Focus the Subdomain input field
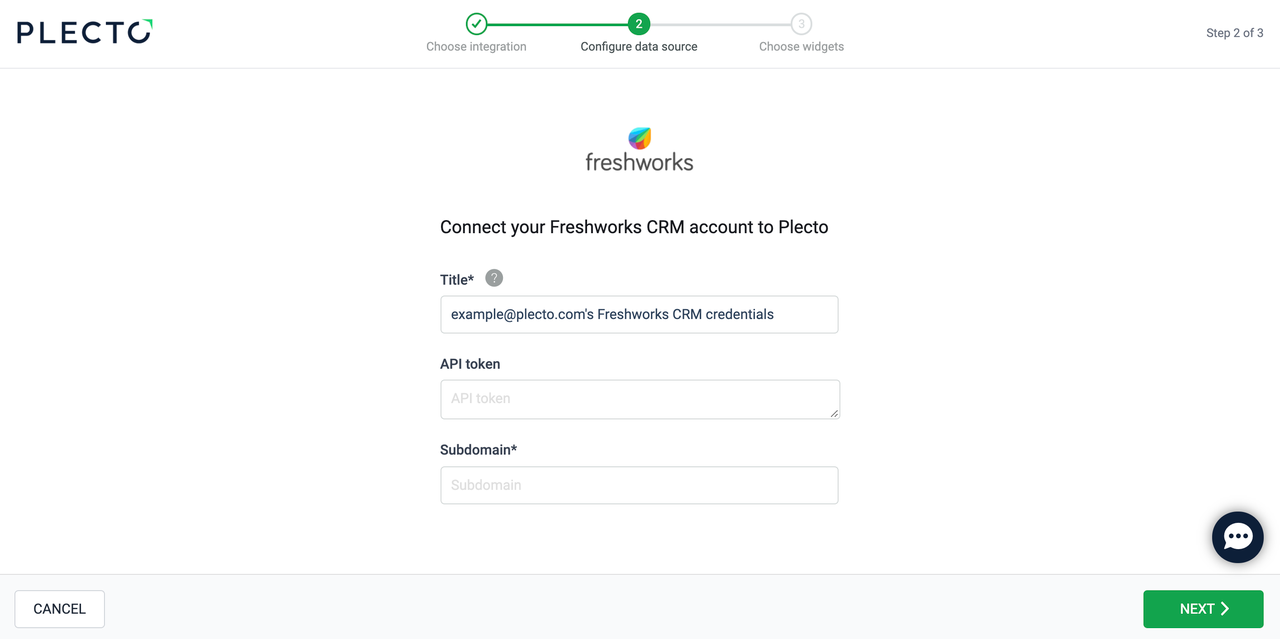 [639, 485]
